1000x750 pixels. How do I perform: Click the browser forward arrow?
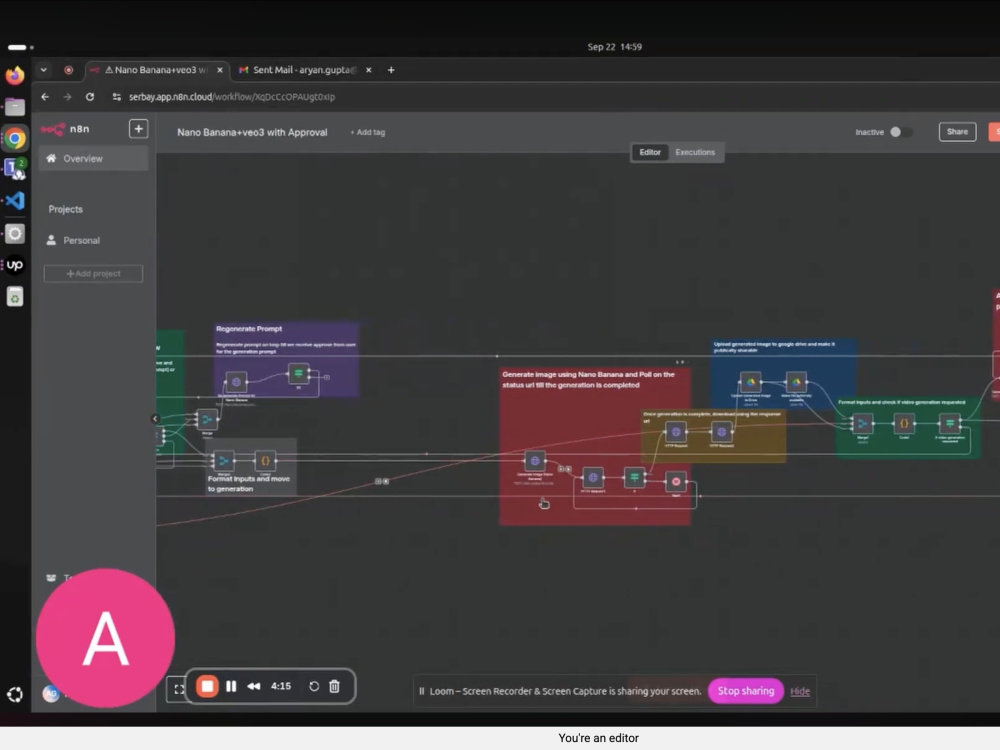pyautogui.click(x=67, y=97)
